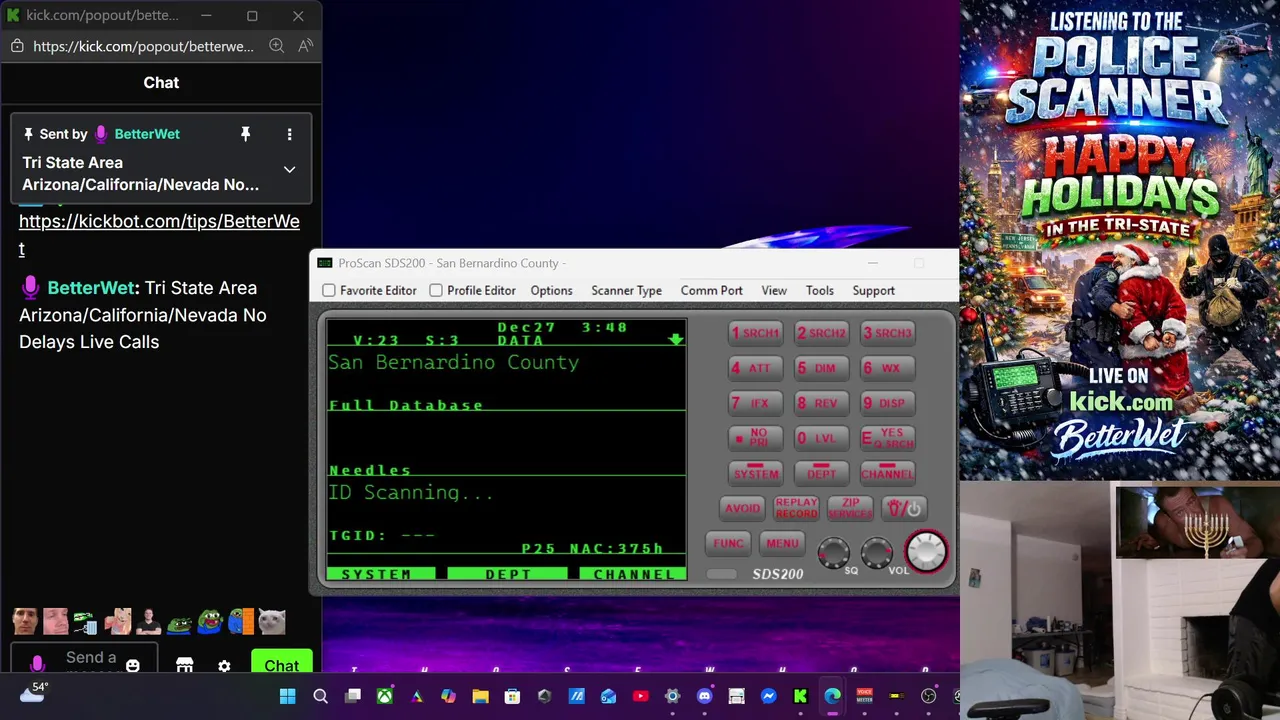Open the emoji picker in chat

click(x=132, y=665)
